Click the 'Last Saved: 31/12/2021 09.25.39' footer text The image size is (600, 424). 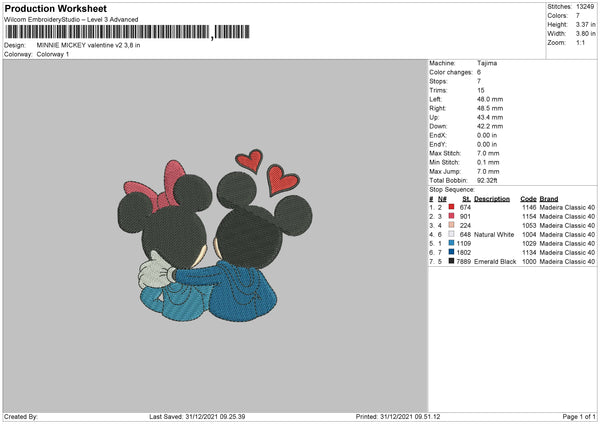click(197, 416)
